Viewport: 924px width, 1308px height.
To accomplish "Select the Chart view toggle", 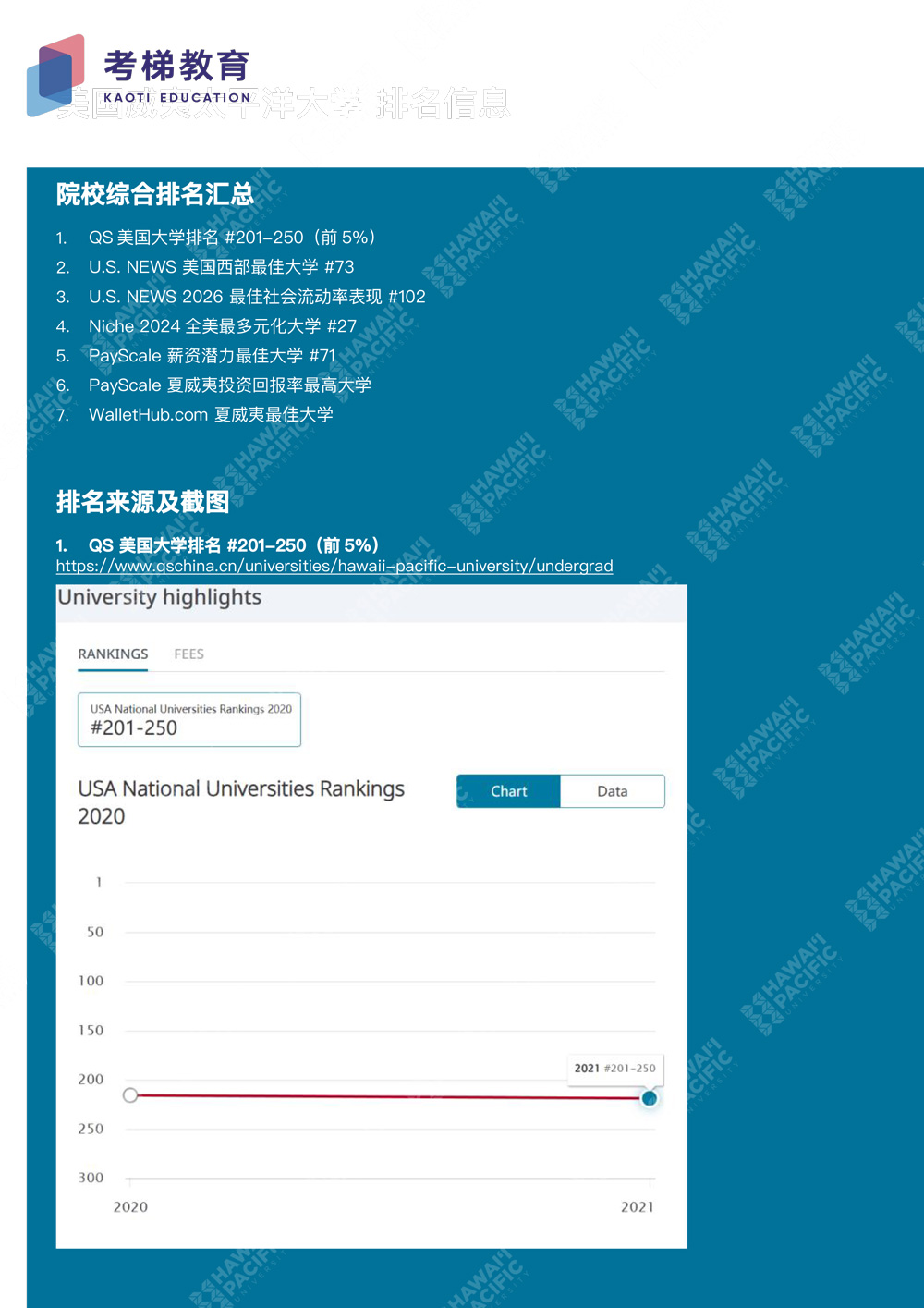I will 508,791.
